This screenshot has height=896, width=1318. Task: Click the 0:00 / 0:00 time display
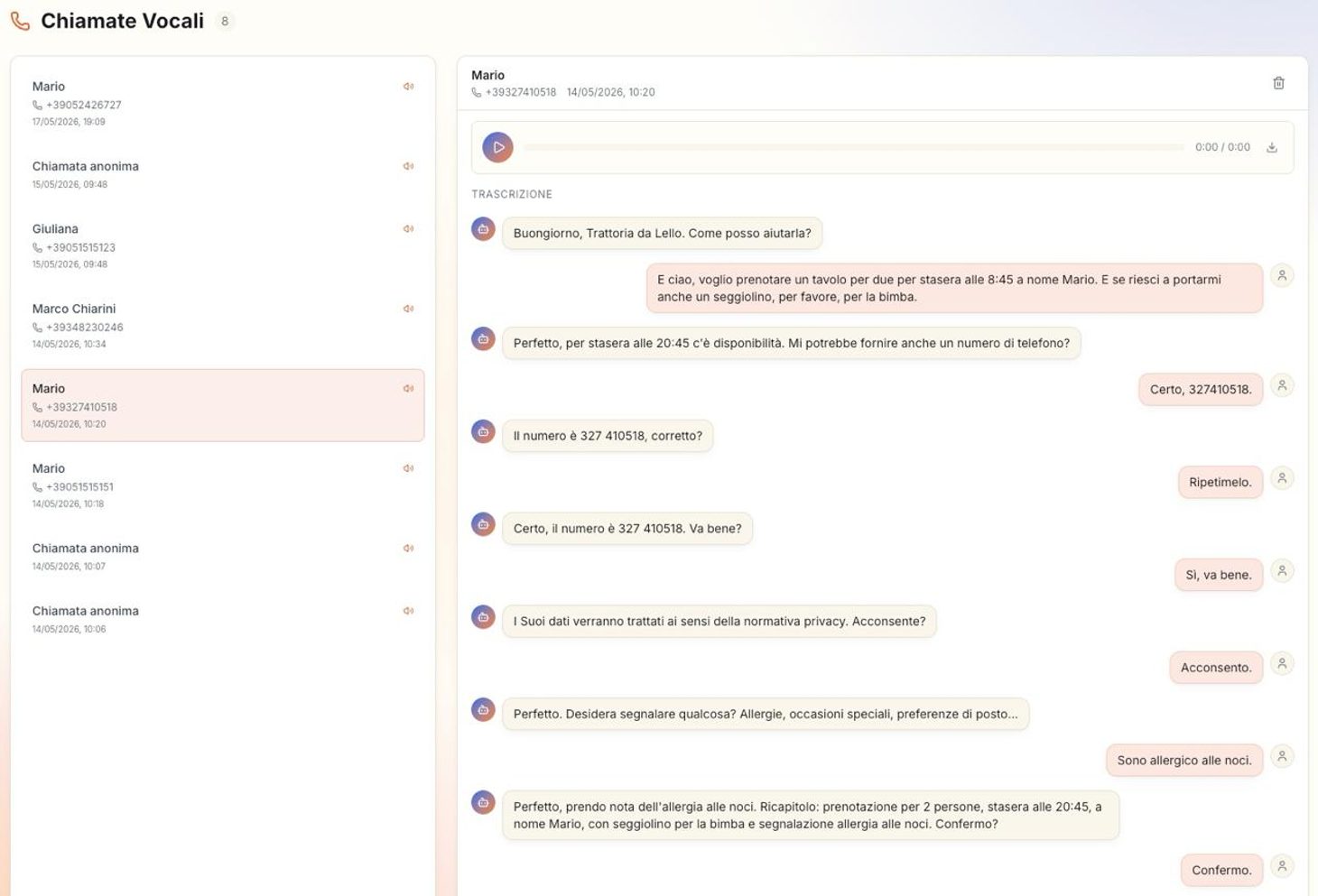click(1222, 147)
